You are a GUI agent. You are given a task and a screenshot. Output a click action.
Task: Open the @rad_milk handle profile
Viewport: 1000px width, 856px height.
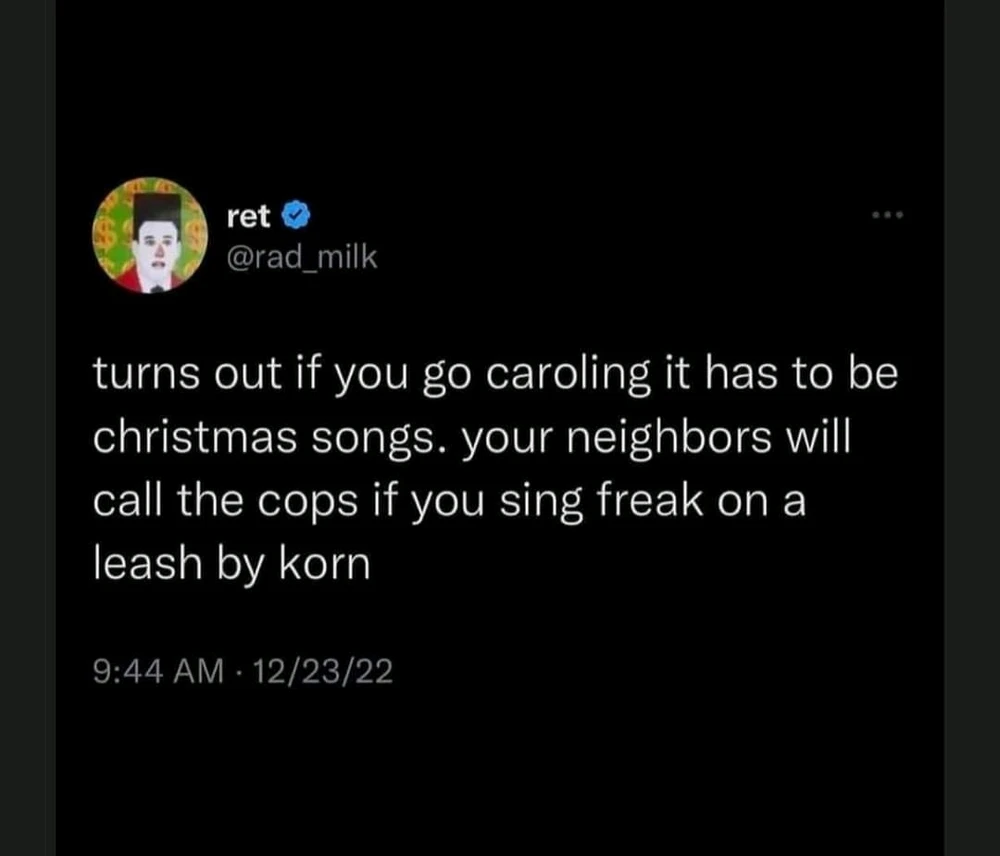click(302, 257)
